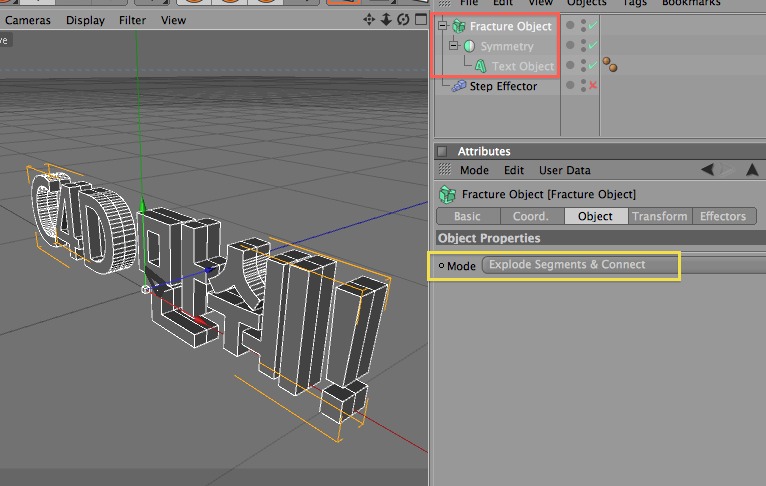Viewport: 766px width, 486px height.
Task: Click the blue Z-axis arrow handle
Action: click(209, 269)
